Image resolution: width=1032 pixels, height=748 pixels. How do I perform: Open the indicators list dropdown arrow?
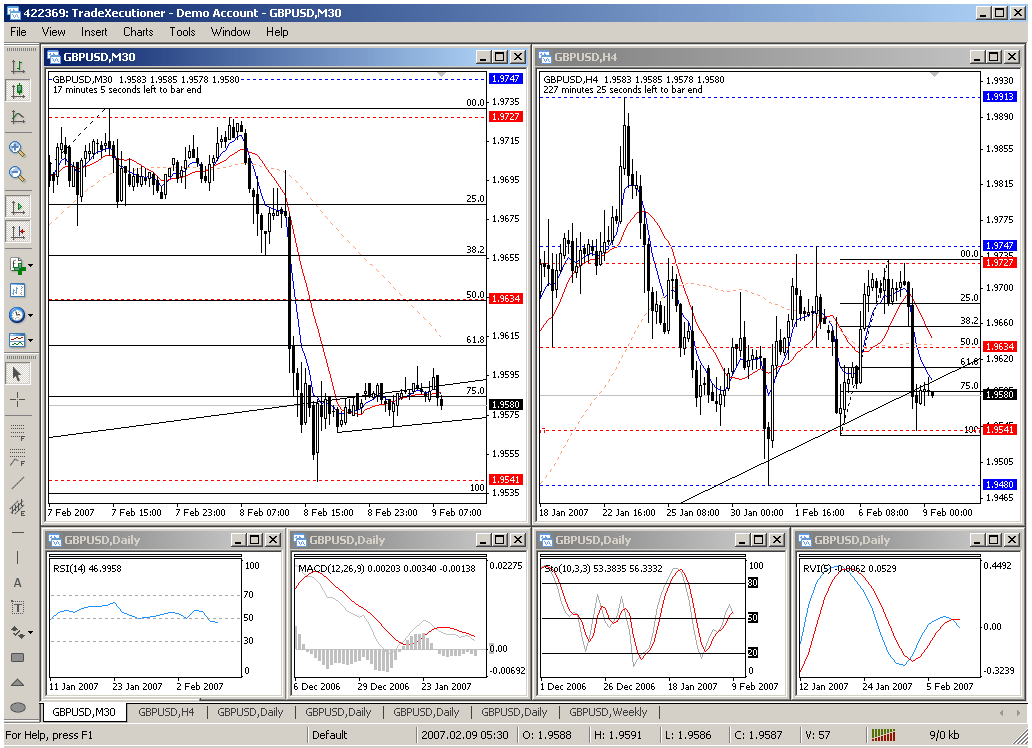click(x=30, y=265)
